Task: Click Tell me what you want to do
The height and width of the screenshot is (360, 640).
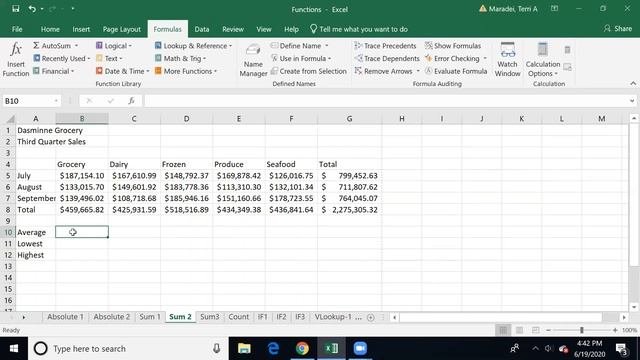Action: (x=359, y=29)
